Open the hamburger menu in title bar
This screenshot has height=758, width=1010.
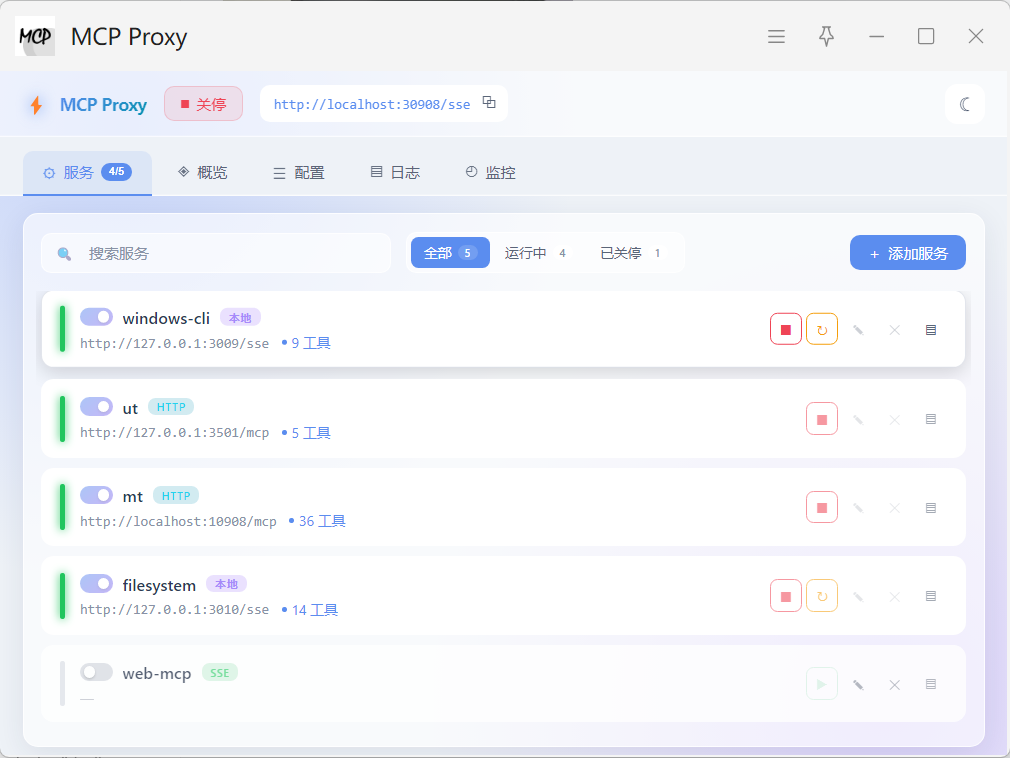(x=776, y=36)
